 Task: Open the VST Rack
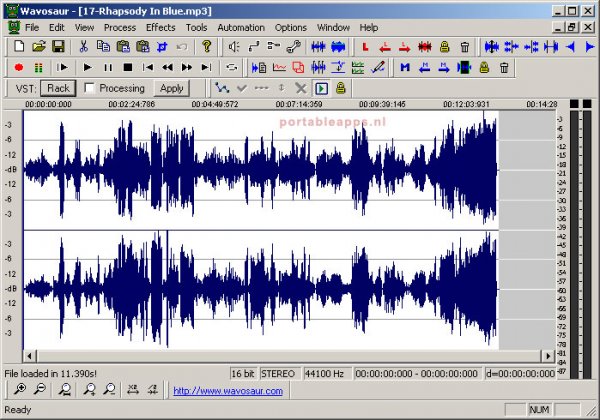tap(58, 88)
